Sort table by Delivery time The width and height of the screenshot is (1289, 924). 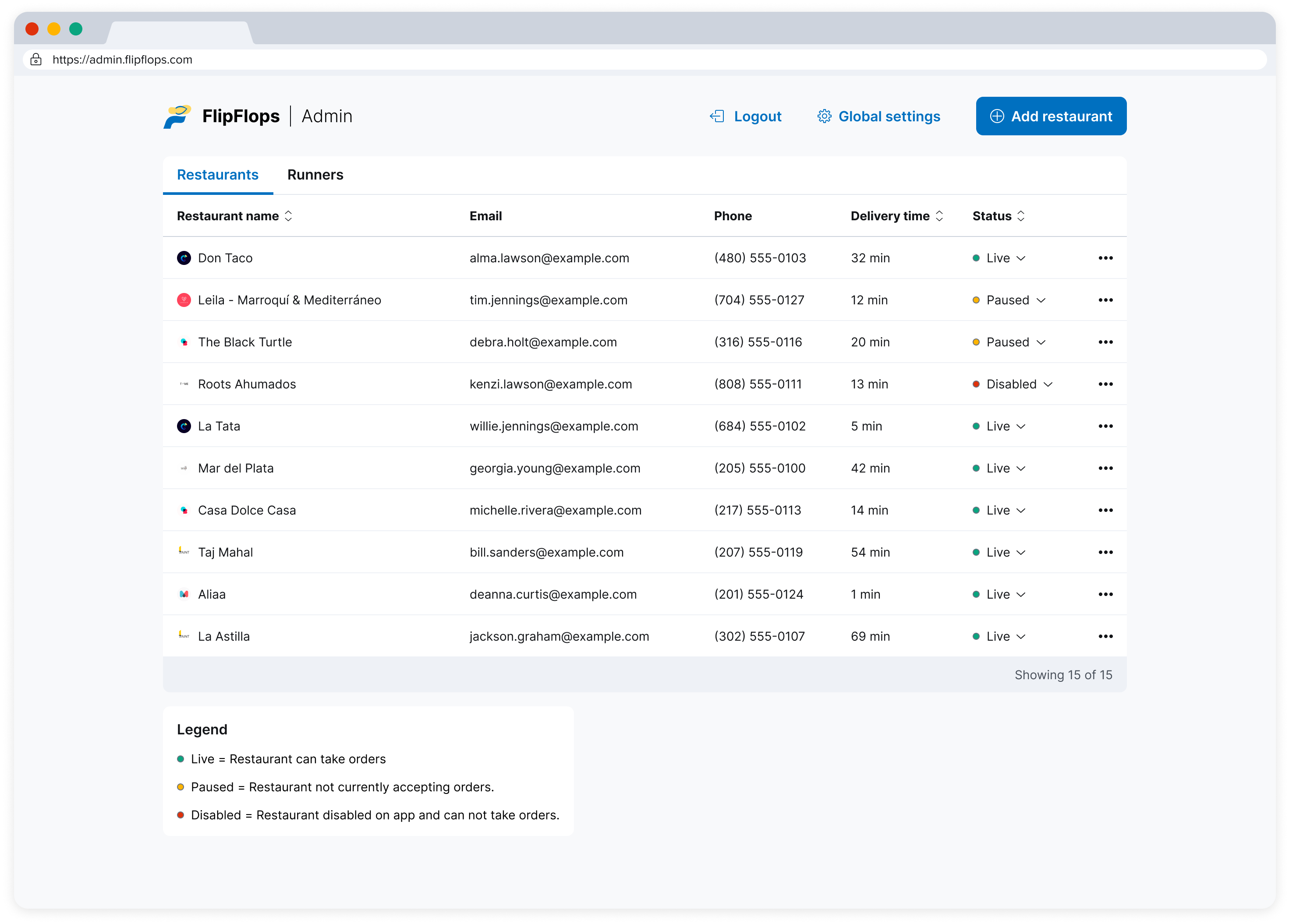[939, 216]
